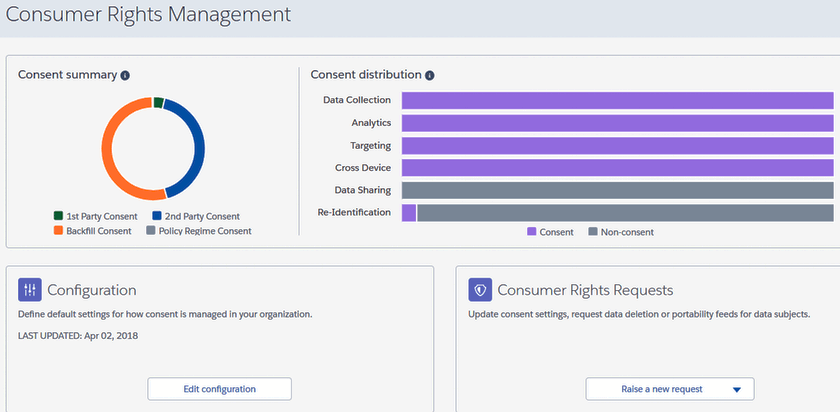The width and height of the screenshot is (840, 412).
Task: Select the Data Collection consent bar
Action: [x=617, y=100]
